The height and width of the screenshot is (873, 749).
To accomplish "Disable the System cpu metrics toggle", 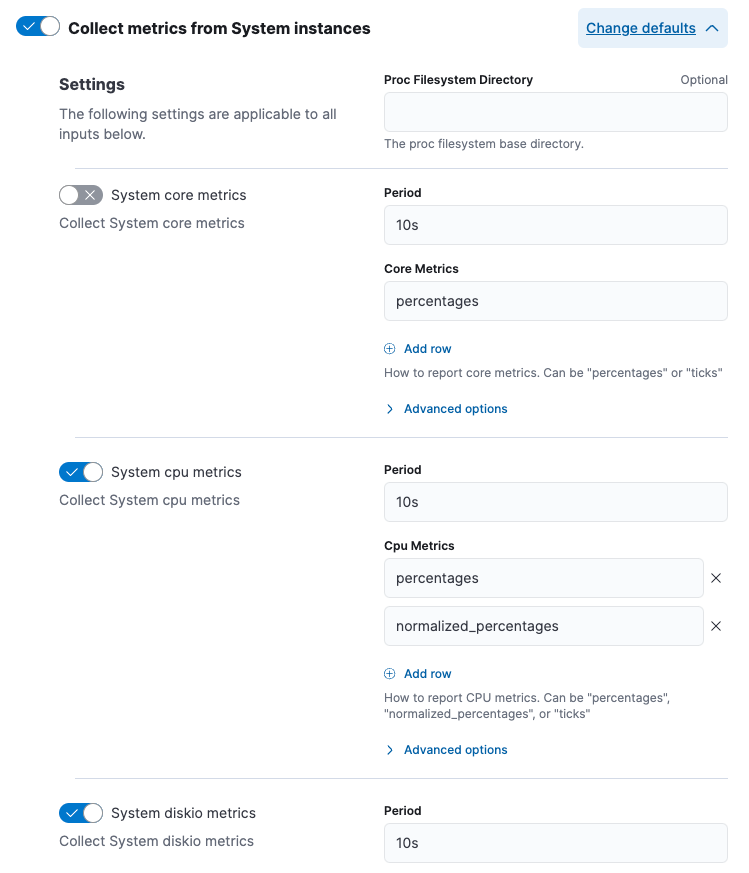I will 81,471.
